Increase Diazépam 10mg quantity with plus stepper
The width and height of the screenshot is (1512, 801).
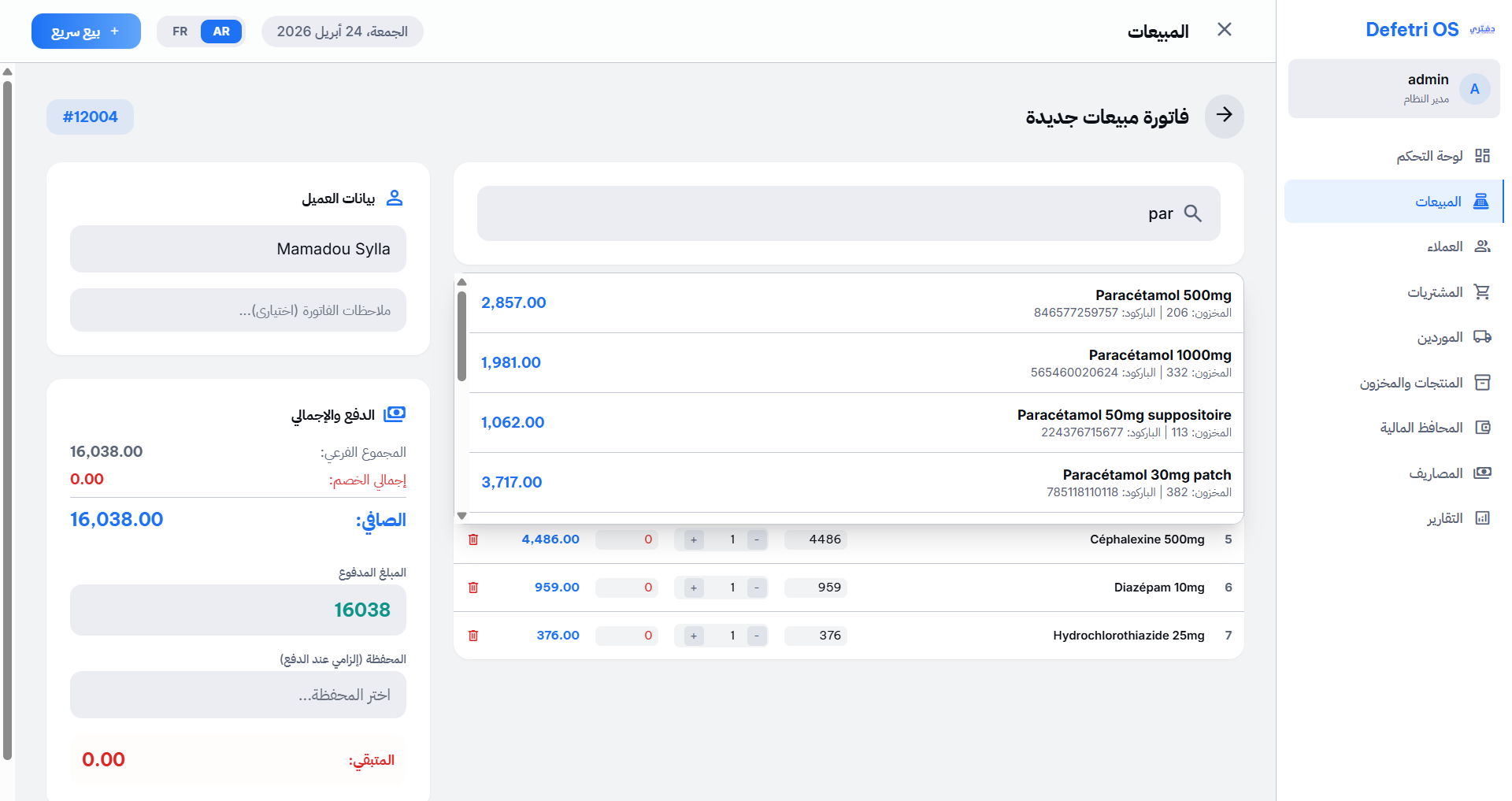[692, 588]
